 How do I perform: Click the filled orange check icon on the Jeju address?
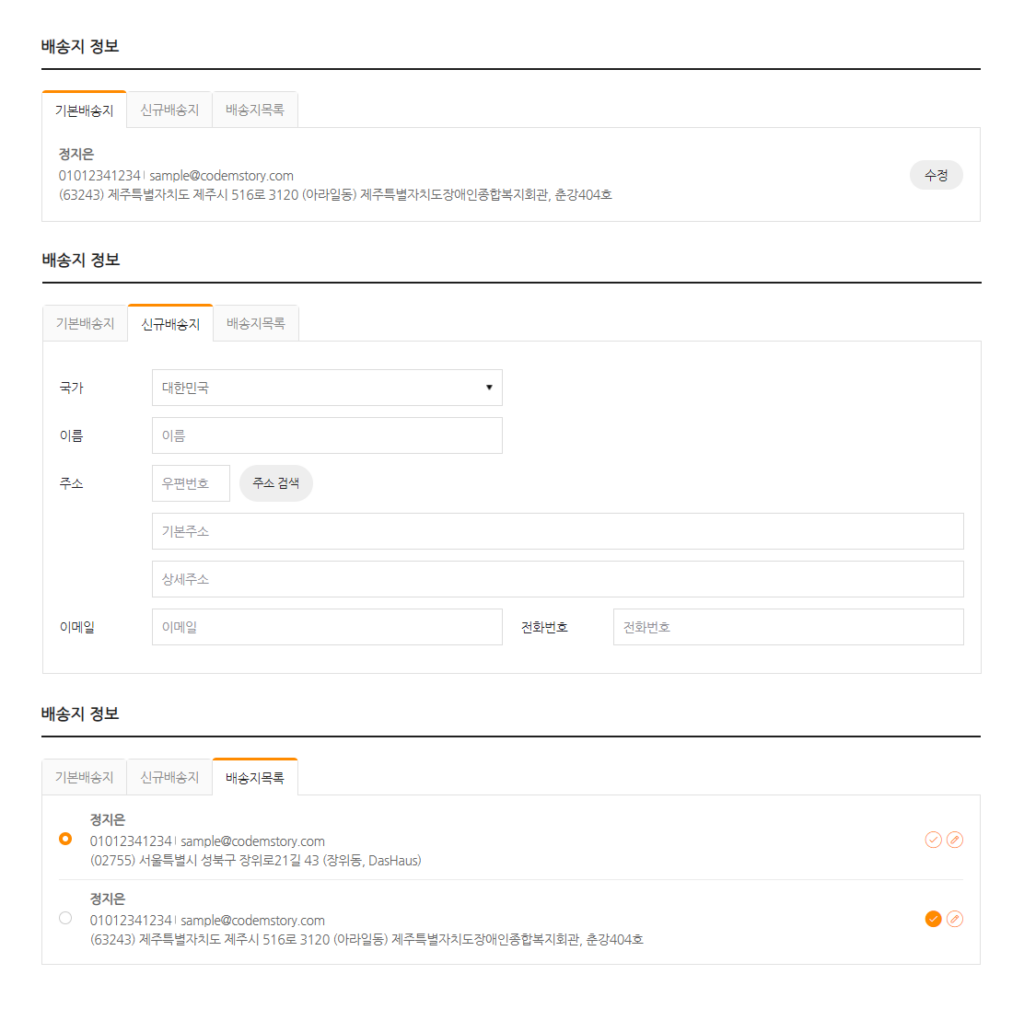(x=933, y=919)
